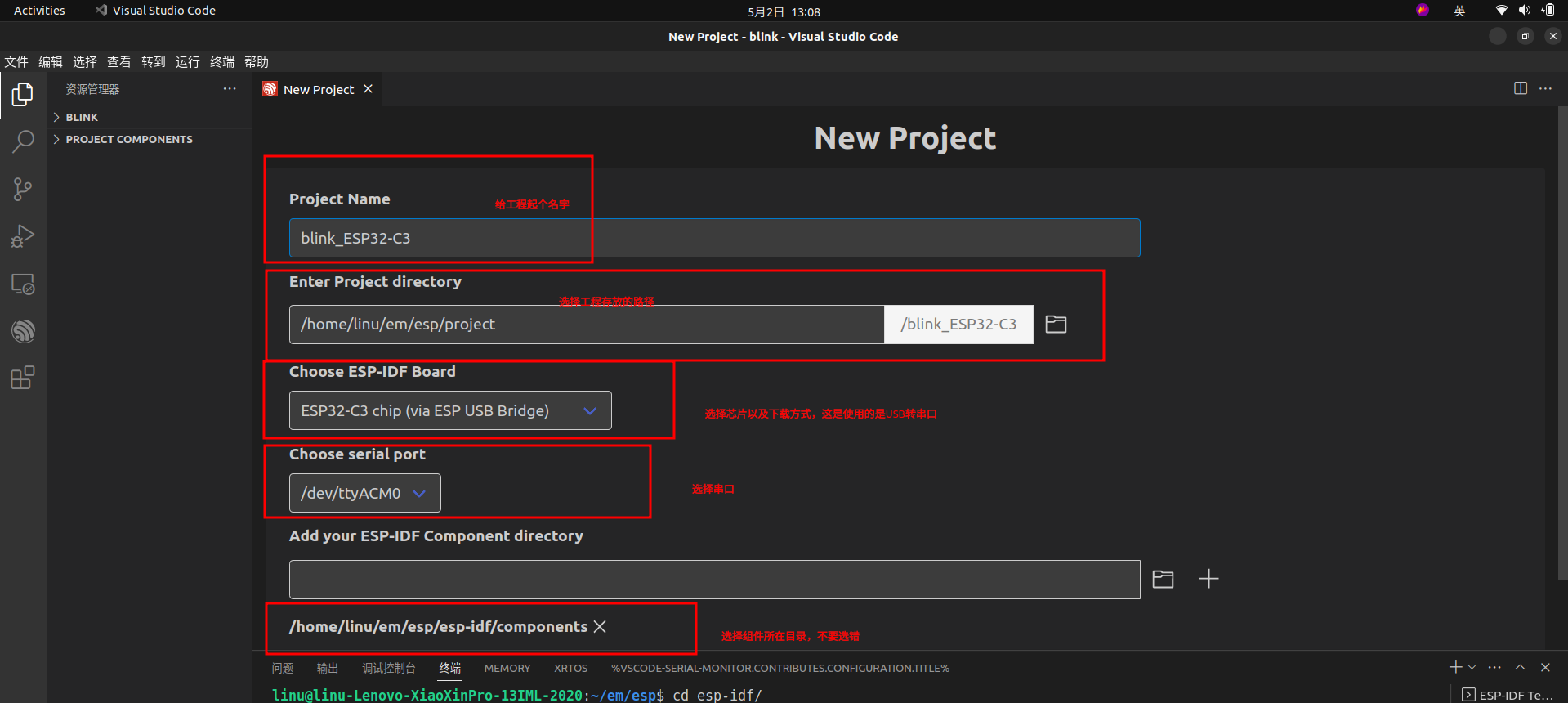Open editor more actions menu

pyautogui.click(x=1545, y=88)
